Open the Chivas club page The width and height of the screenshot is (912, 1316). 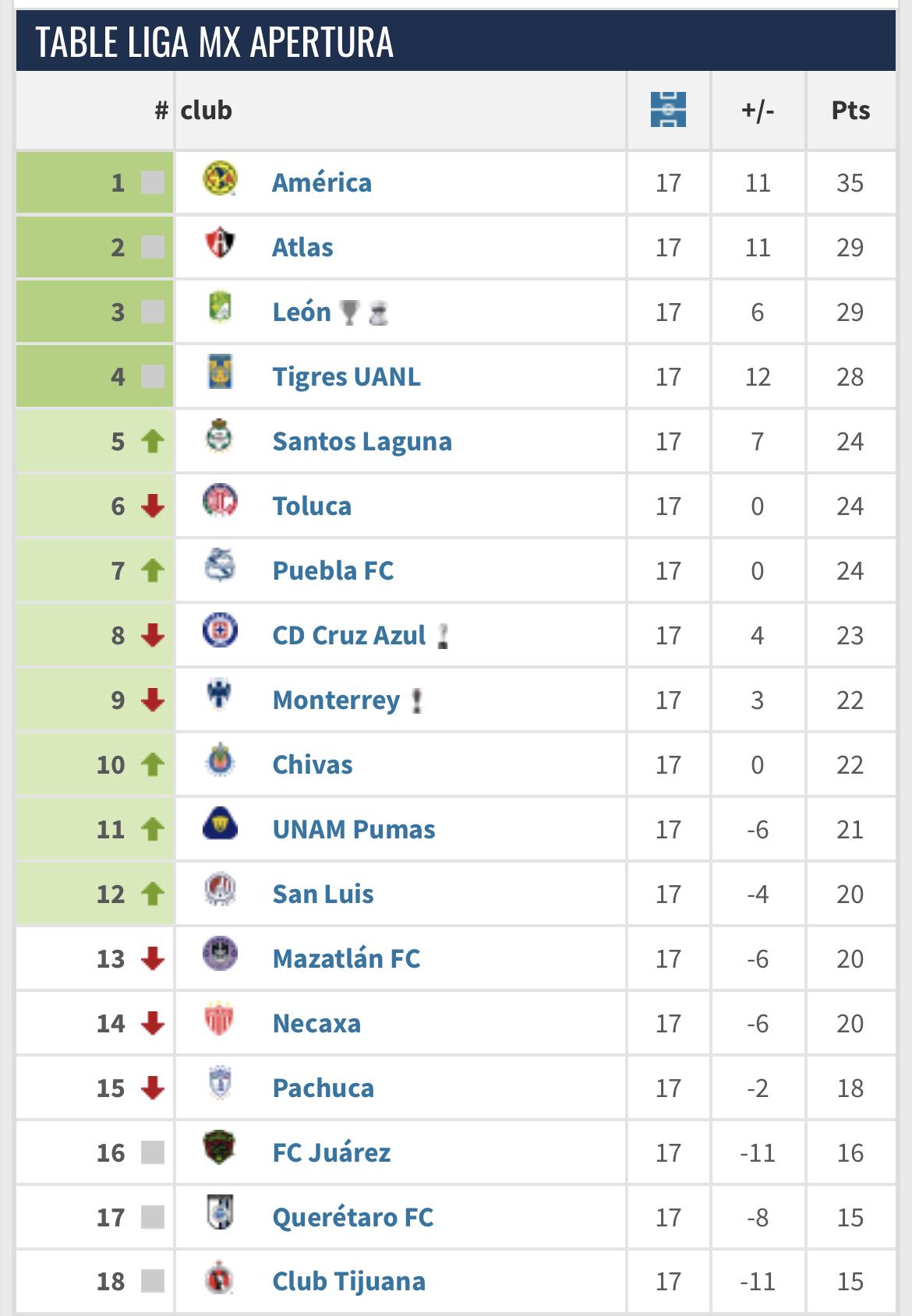coord(313,764)
